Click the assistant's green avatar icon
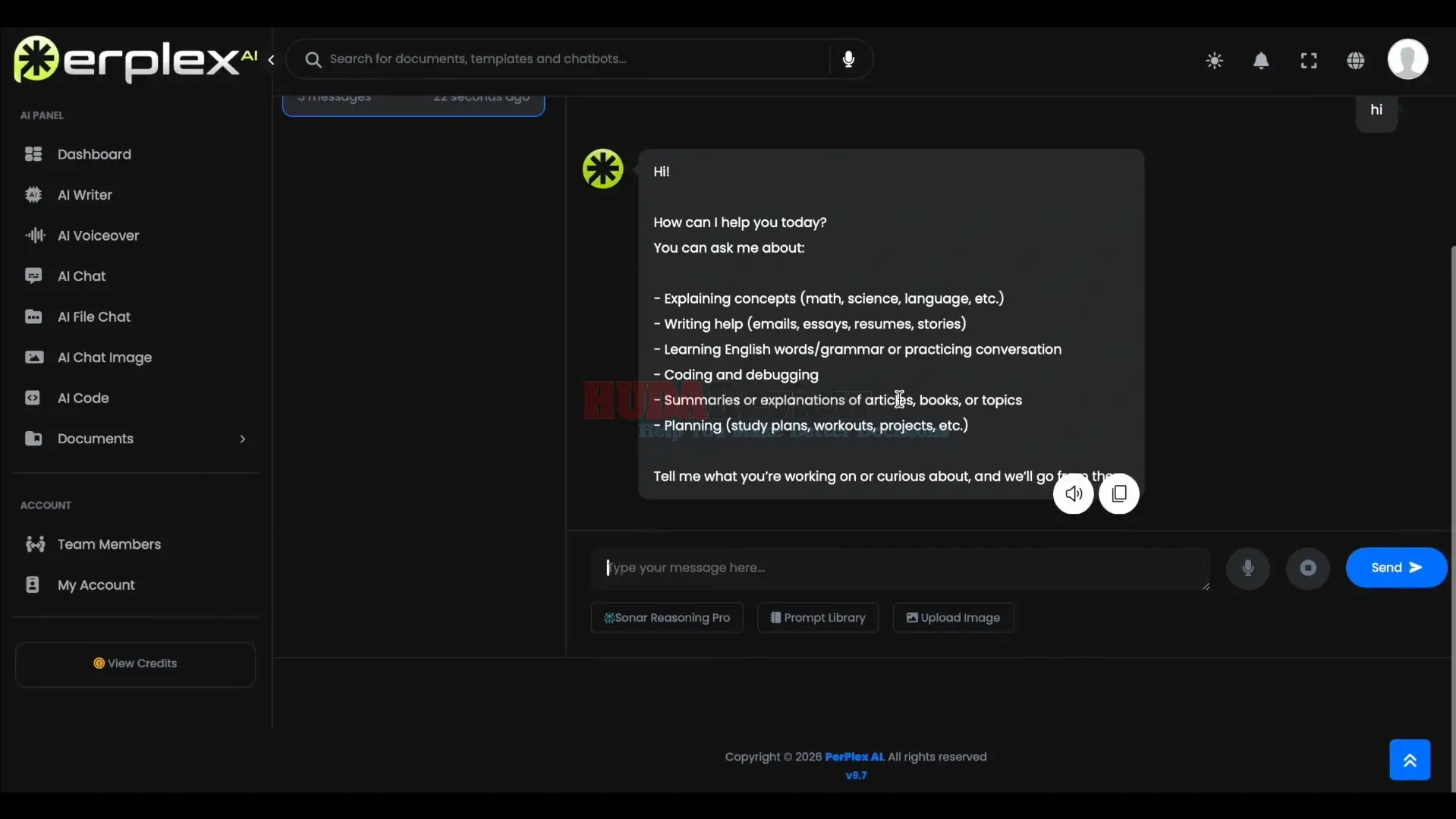1456x819 pixels. (602, 169)
